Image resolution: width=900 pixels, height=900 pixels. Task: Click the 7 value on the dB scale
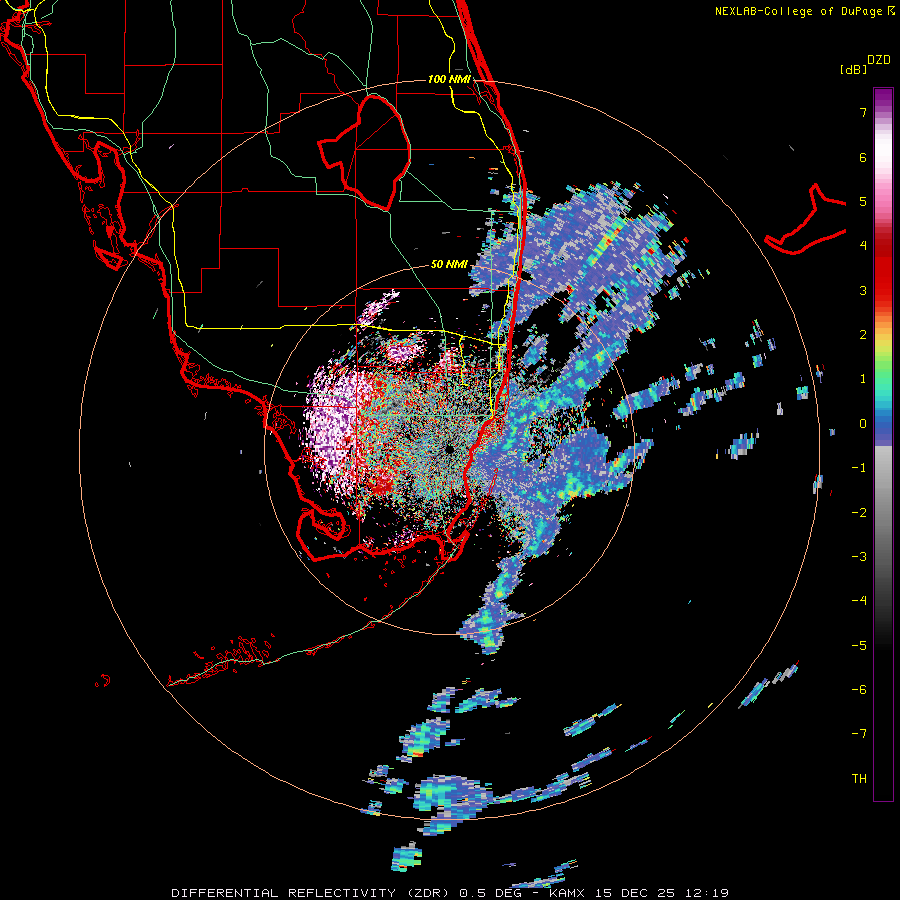[863, 112]
